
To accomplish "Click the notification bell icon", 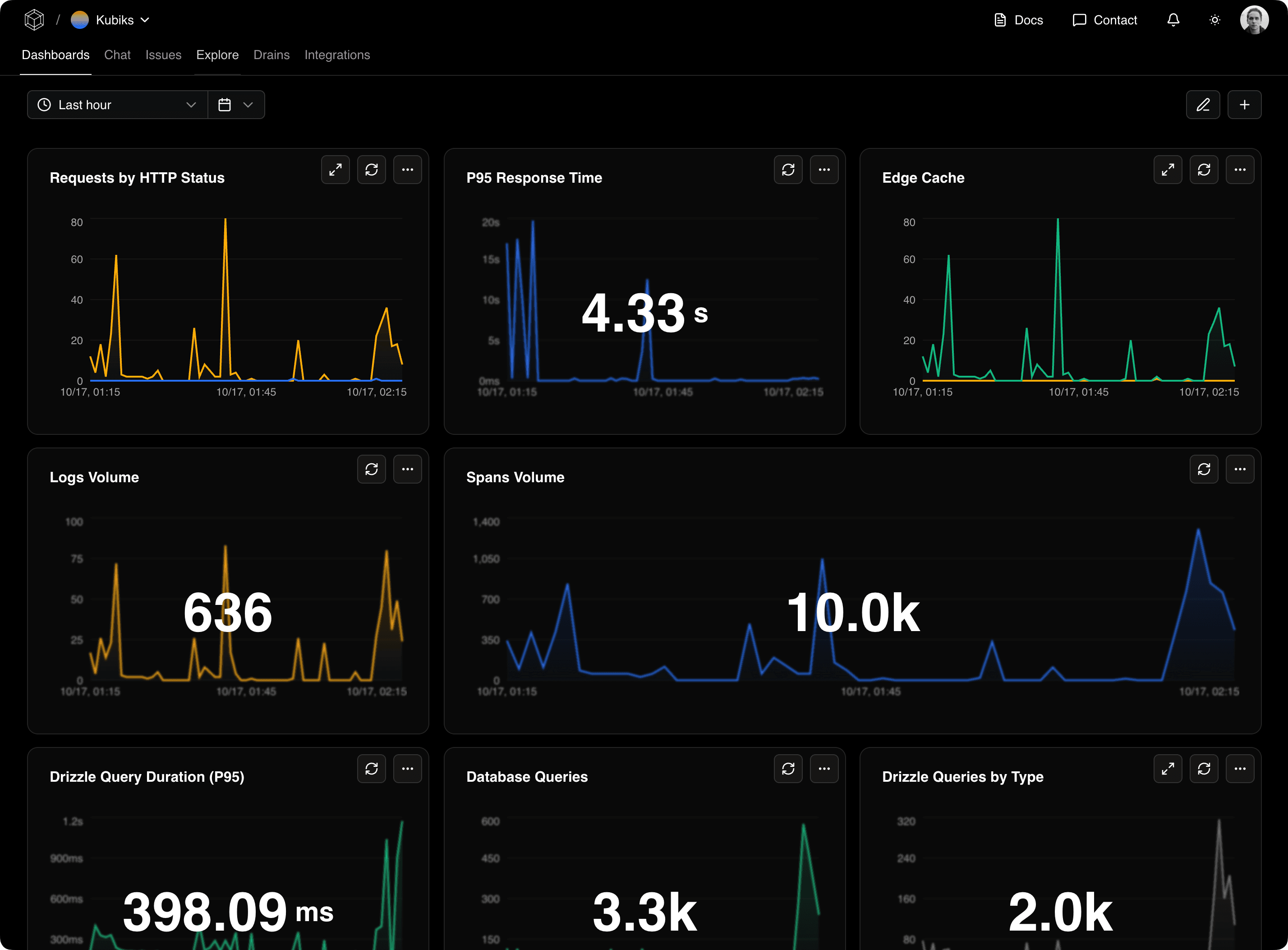I will click(x=1173, y=20).
